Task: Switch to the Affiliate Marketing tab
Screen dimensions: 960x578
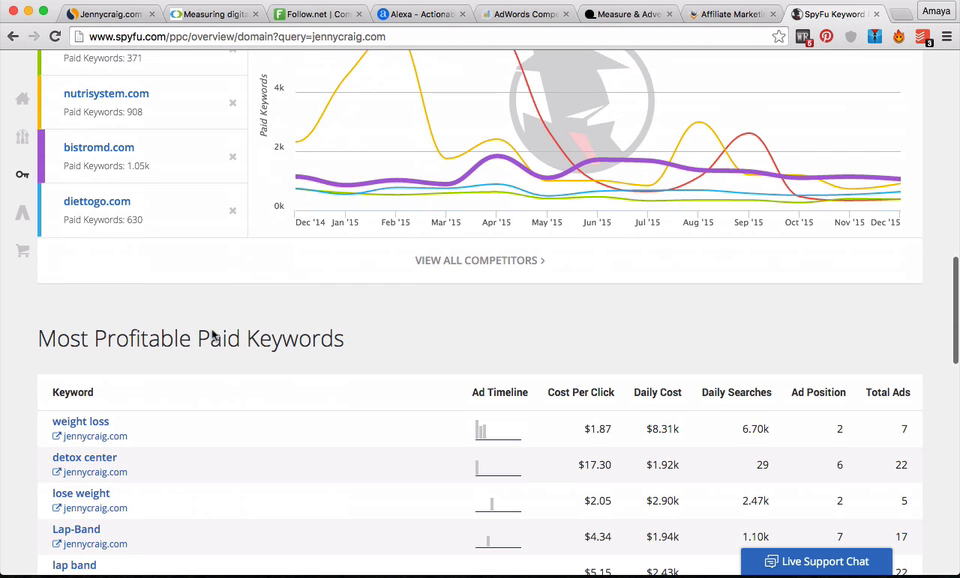Action: click(x=731, y=14)
